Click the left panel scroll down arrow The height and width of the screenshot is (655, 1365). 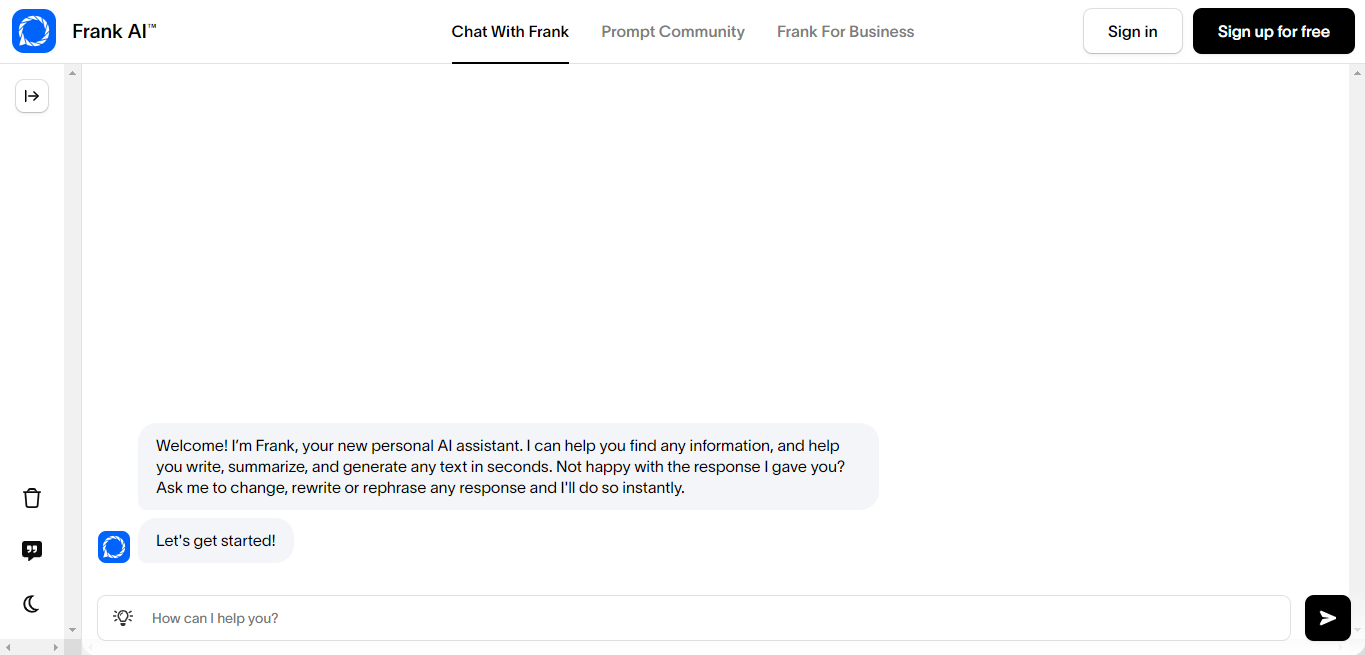73,629
